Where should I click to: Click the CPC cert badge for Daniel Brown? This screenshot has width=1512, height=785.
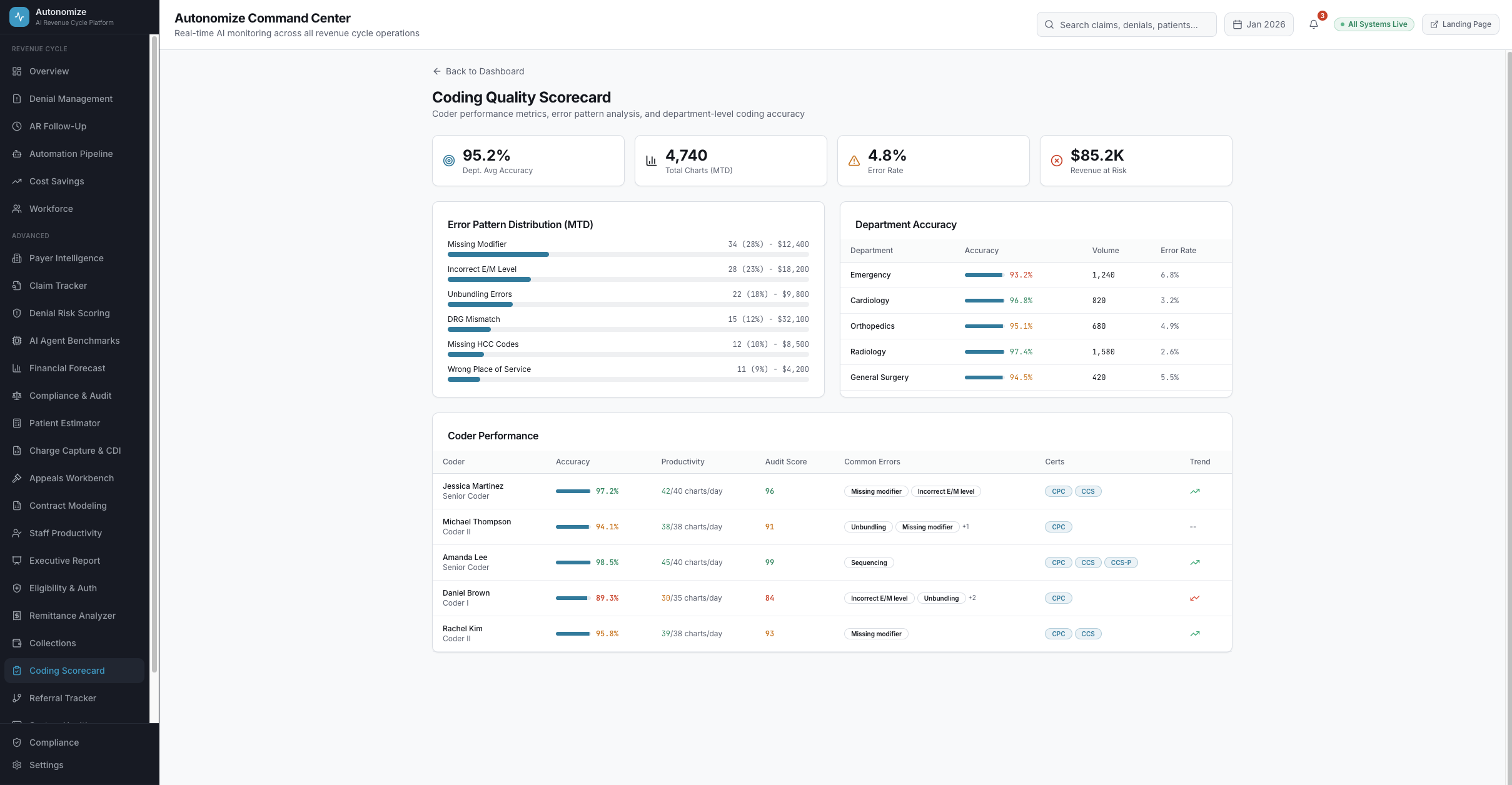(1058, 598)
